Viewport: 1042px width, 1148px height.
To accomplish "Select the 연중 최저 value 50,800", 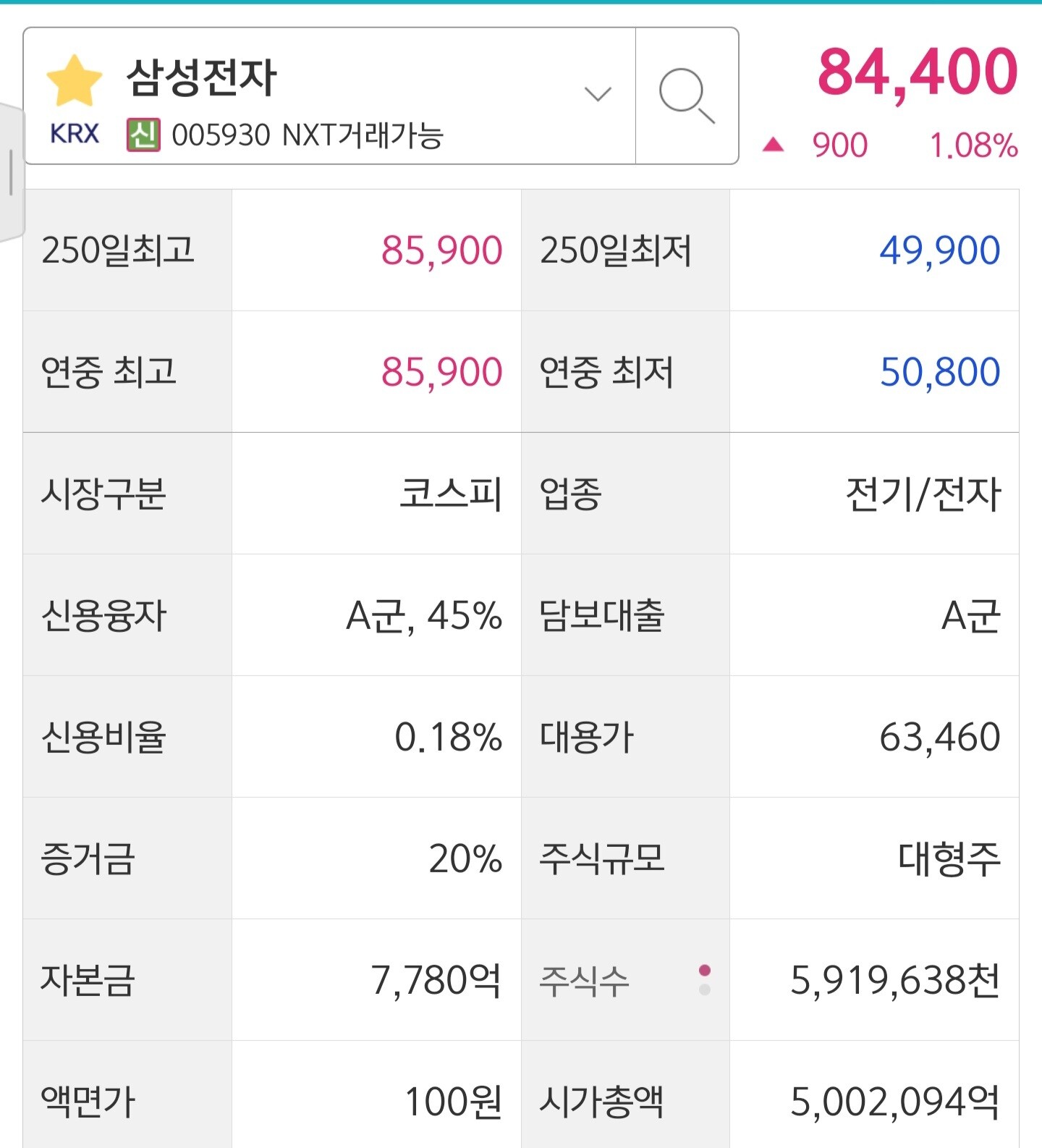I will click(939, 372).
